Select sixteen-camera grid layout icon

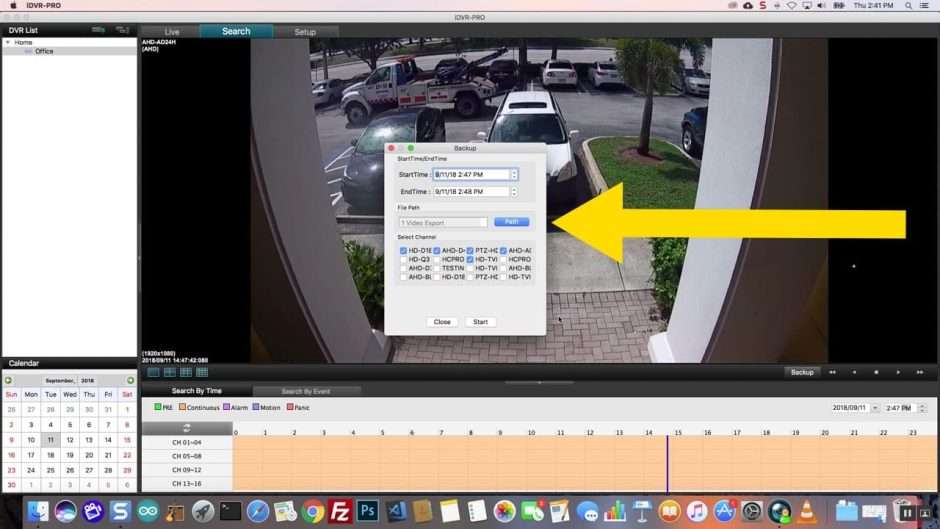[202, 372]
